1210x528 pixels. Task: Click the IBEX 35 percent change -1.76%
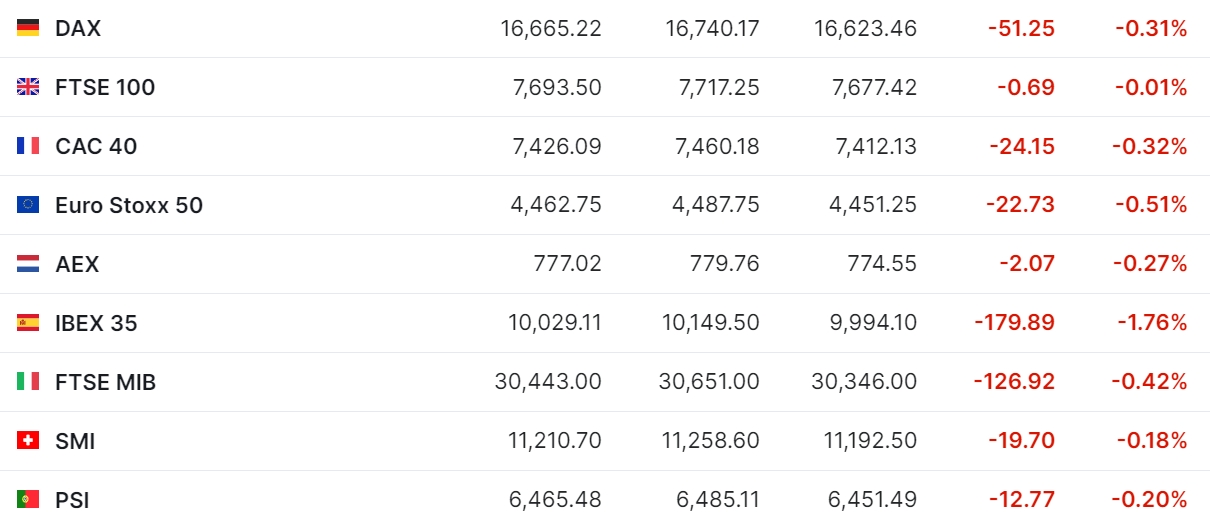click(x=1151, y=323)
